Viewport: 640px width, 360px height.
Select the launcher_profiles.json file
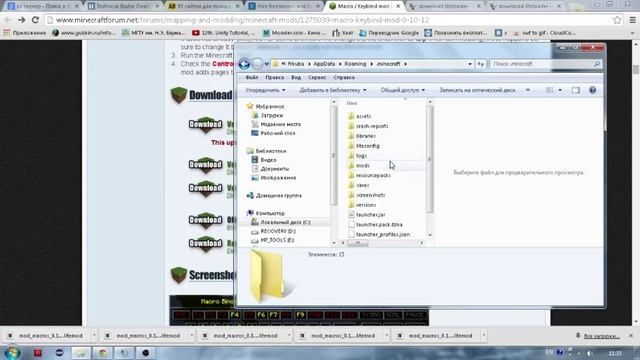coord(383,235)
